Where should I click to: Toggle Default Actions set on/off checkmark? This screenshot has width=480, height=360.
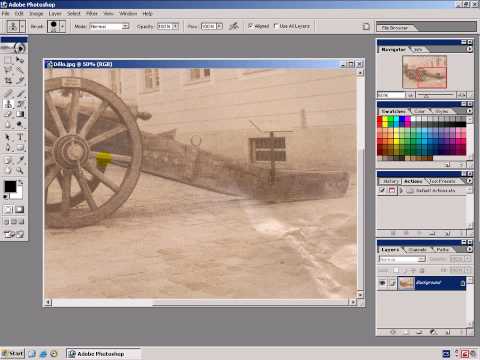pyautogui.click(x=382, y=190)
